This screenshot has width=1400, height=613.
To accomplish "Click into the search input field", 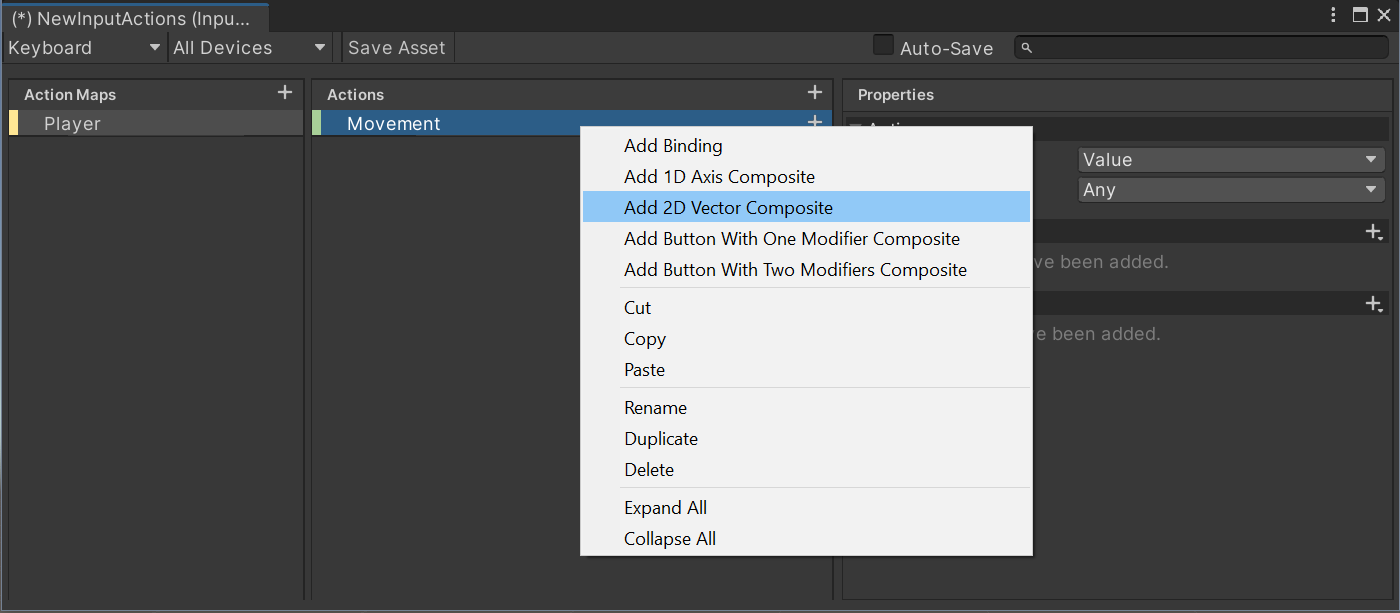I will [1200, 45].
